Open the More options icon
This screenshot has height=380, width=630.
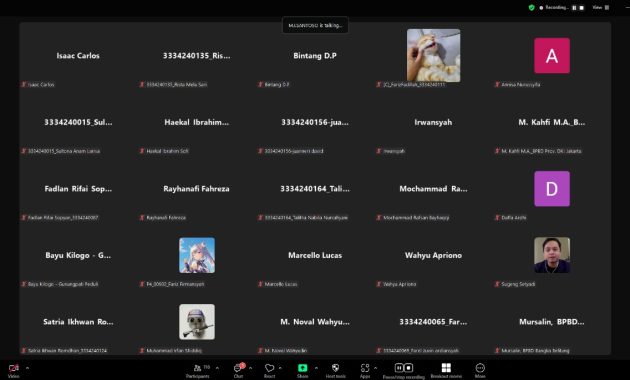[x=480, y=368]
